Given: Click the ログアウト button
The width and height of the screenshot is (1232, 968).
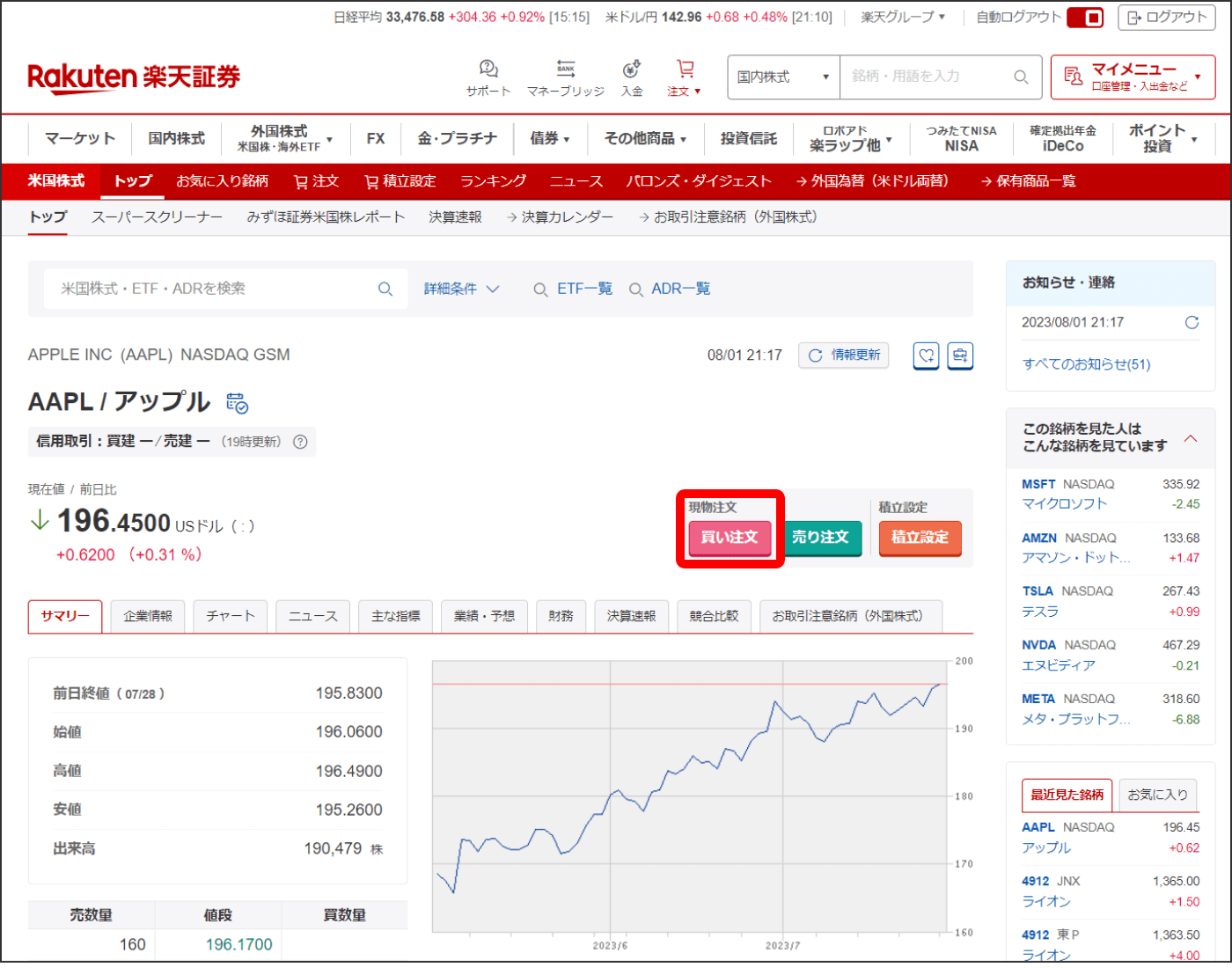Looking at the screenshot, I should tap(1166, 17).
